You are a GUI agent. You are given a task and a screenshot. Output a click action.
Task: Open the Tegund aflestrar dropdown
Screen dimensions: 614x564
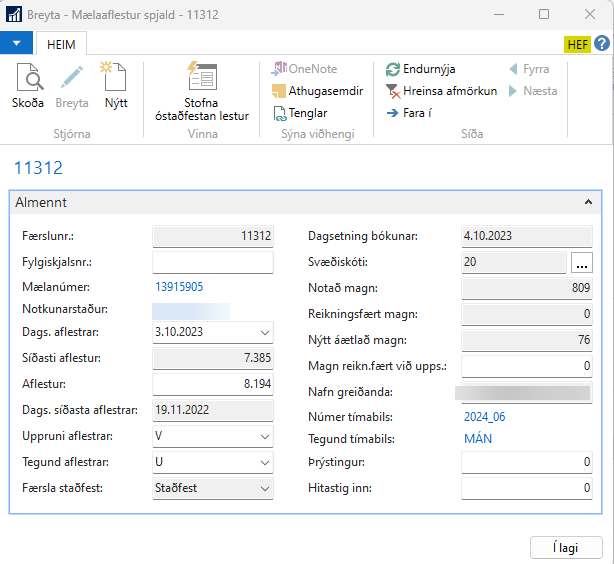[x=264, y=462]
